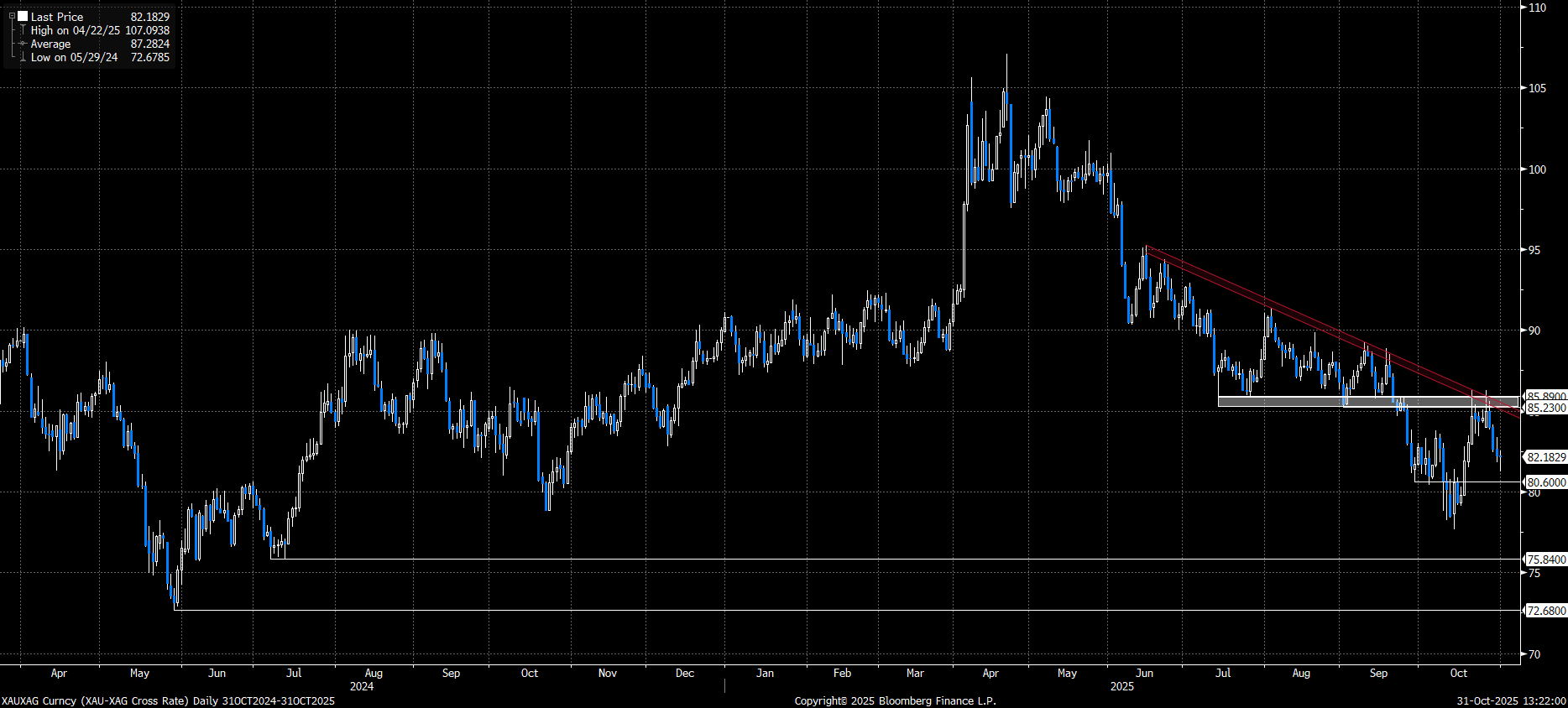The height and width of the screenshot is (708, 1568).
Task: Click the 2024 year label on time axis
Action: [x=362, y=686]
